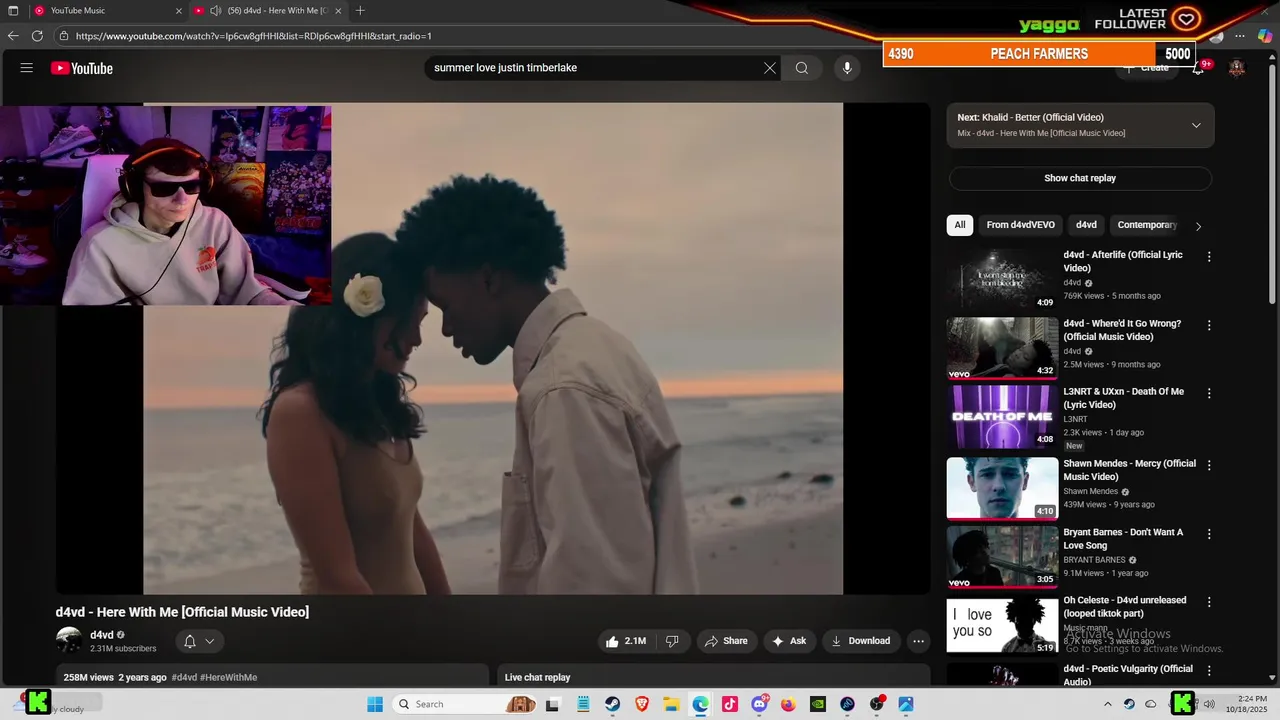Like the video with thumbs up

(x=626, y=641)
